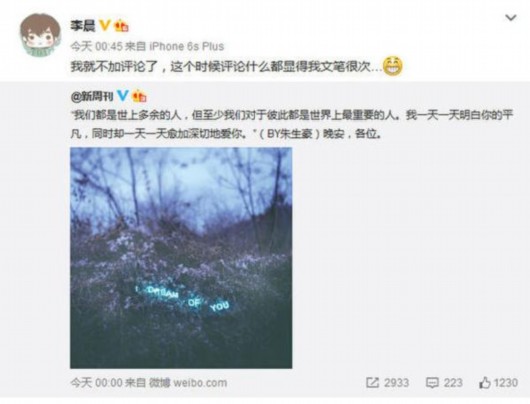
Task: Open the @新周刊 account link
Action: pyautogui.click(x=92, y=97)
